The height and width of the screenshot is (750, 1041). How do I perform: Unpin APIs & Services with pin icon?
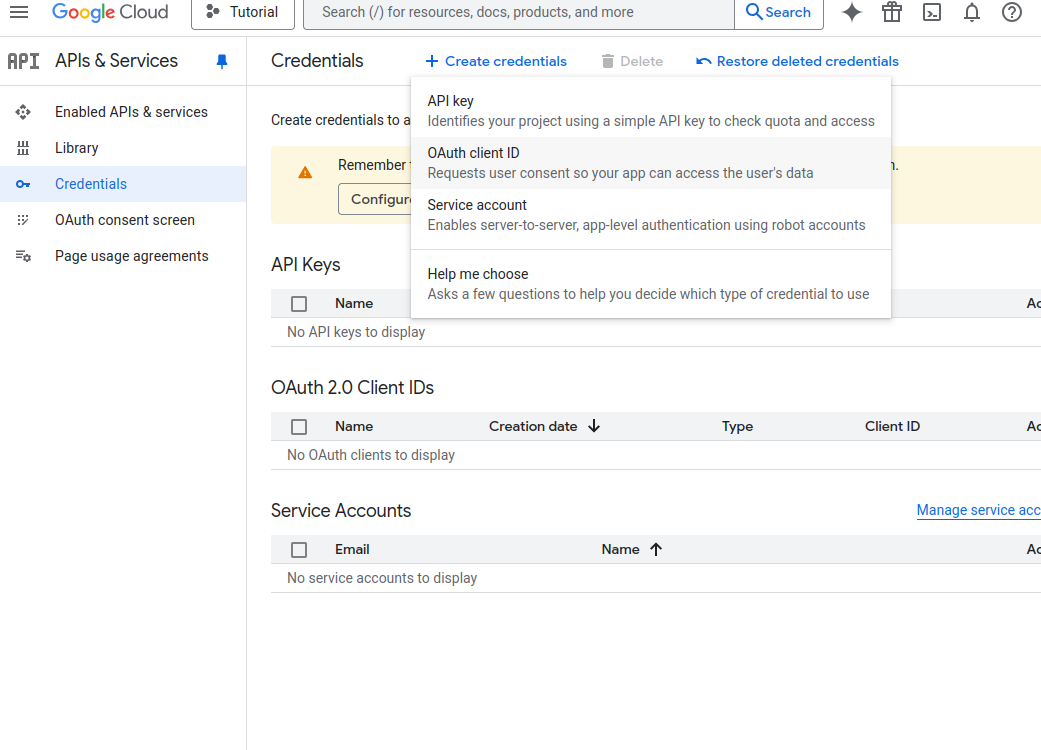click(222, 61)
